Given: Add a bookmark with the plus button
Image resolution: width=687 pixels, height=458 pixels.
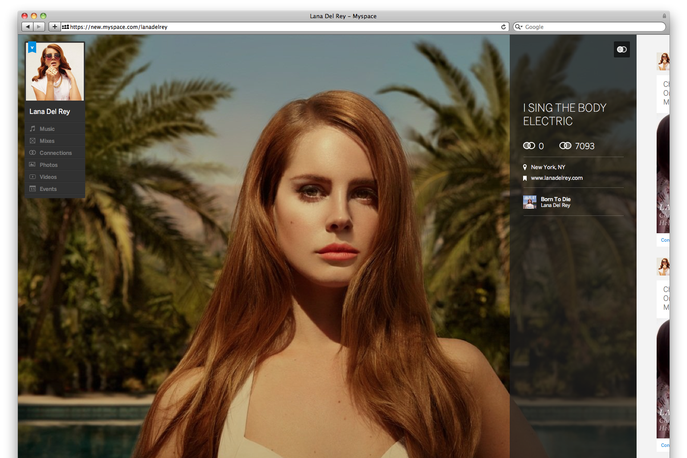Looking at the screenshot, I should point(54,27).
